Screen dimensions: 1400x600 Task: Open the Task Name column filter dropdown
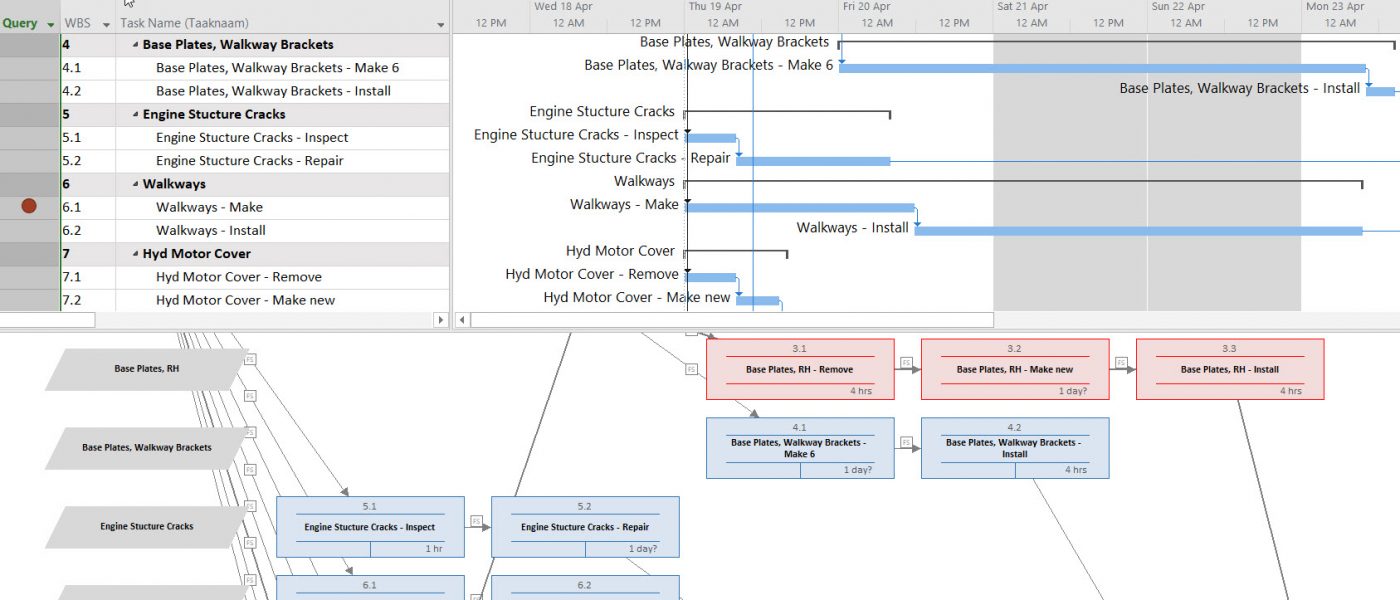(x=438, y=22)
